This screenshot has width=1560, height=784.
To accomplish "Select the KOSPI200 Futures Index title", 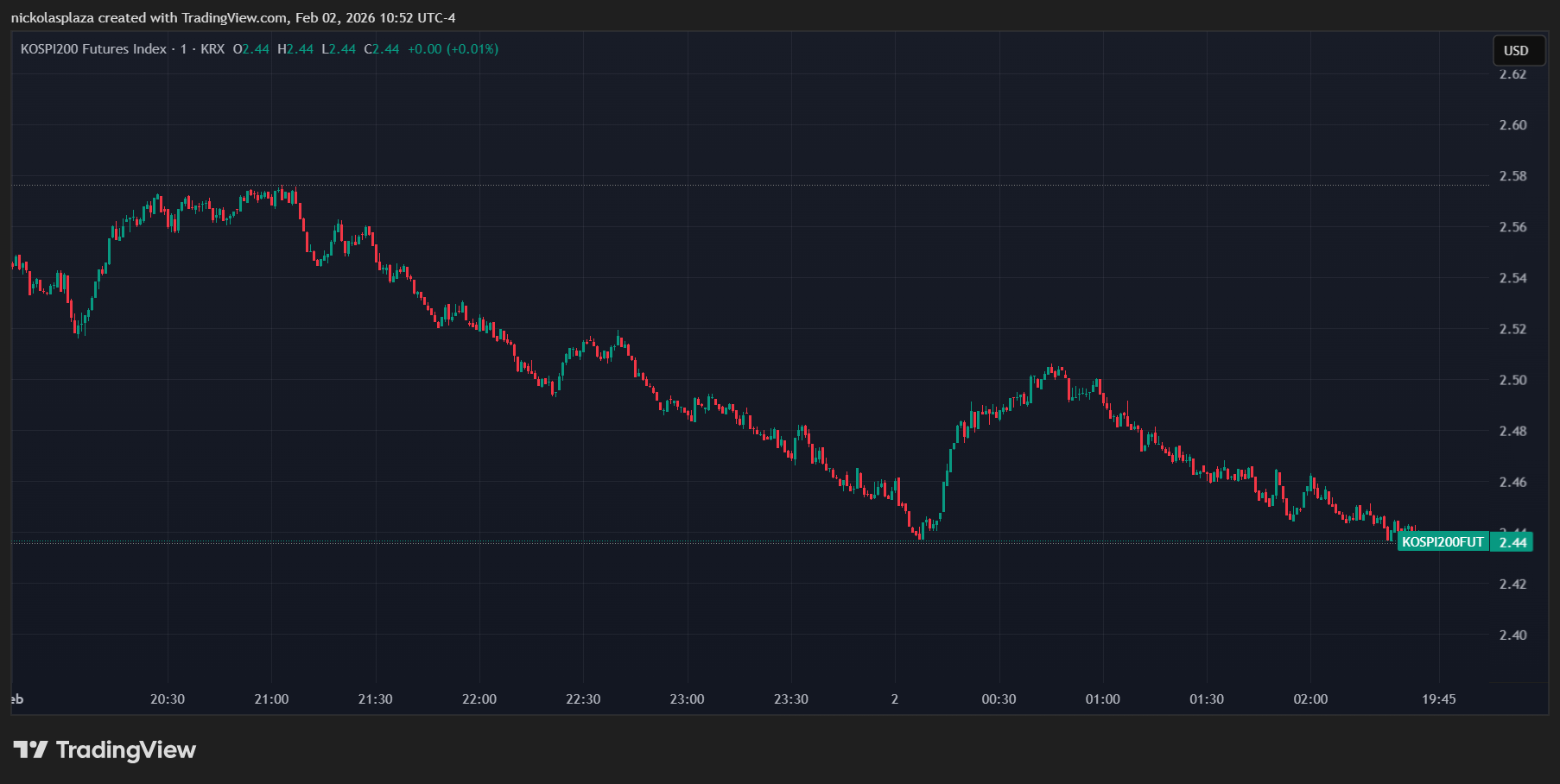I will (93, 49).
